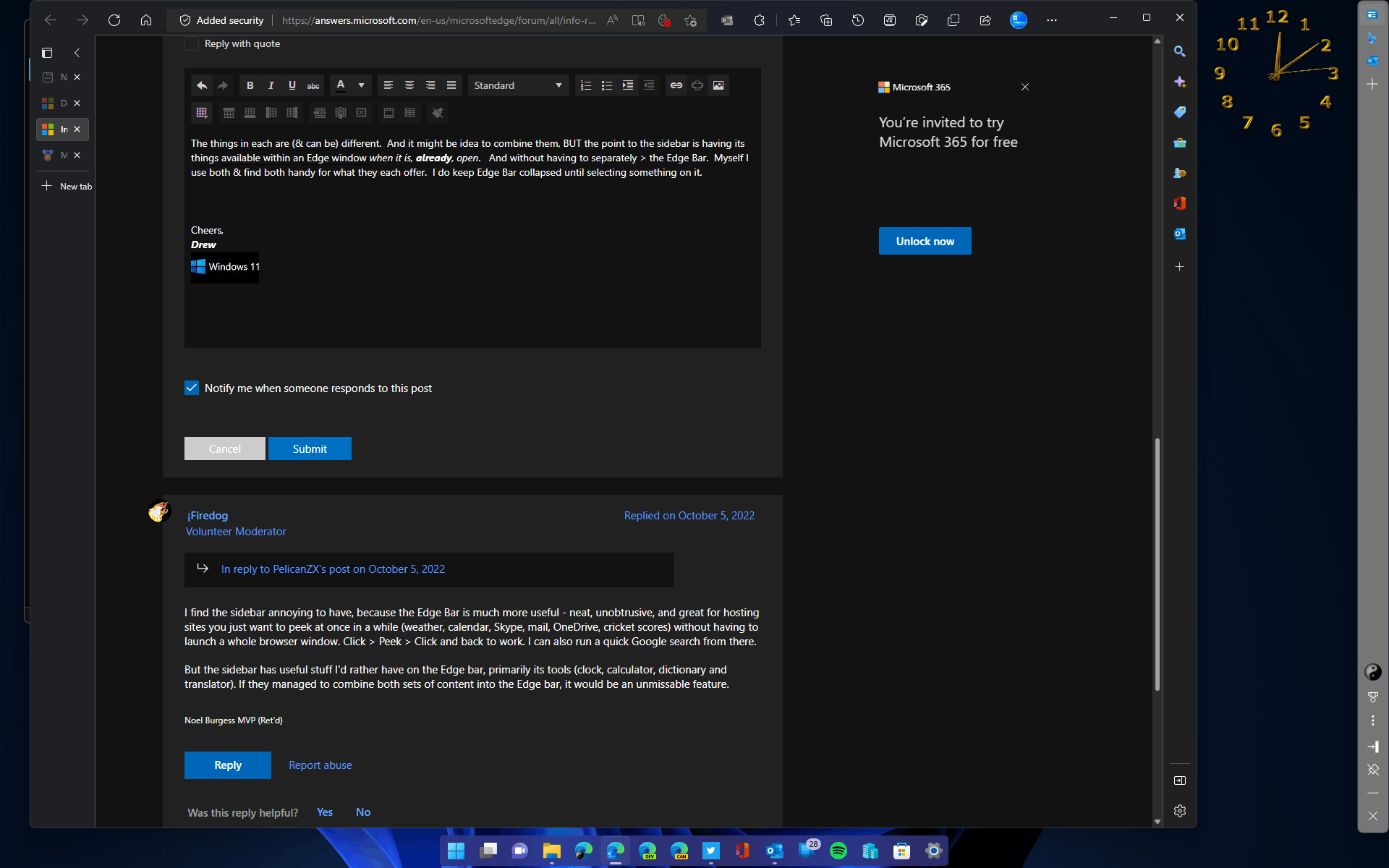Click Unlock now for Microsoft 365

tap(925, 241)
